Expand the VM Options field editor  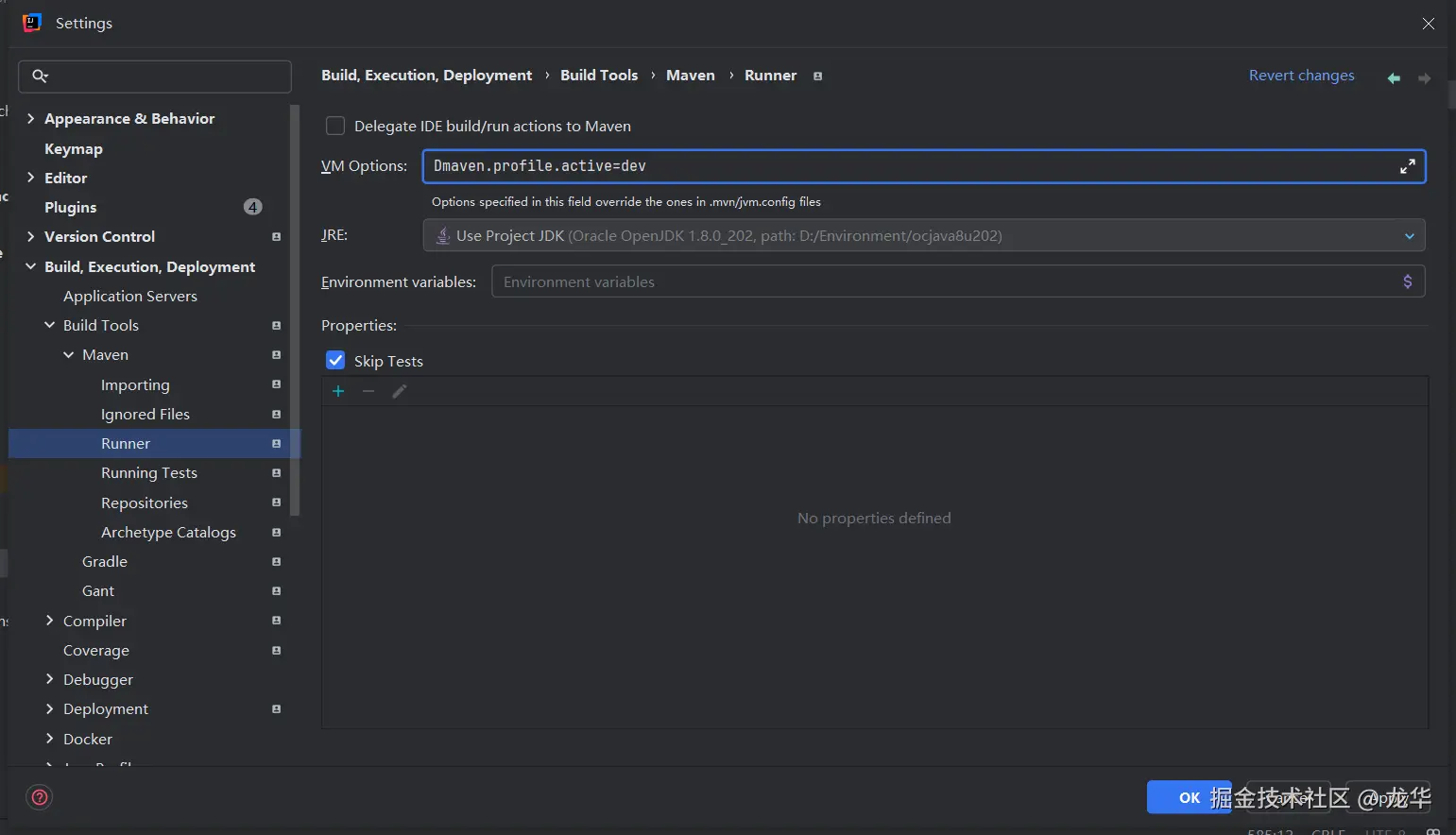point(1407,166)
